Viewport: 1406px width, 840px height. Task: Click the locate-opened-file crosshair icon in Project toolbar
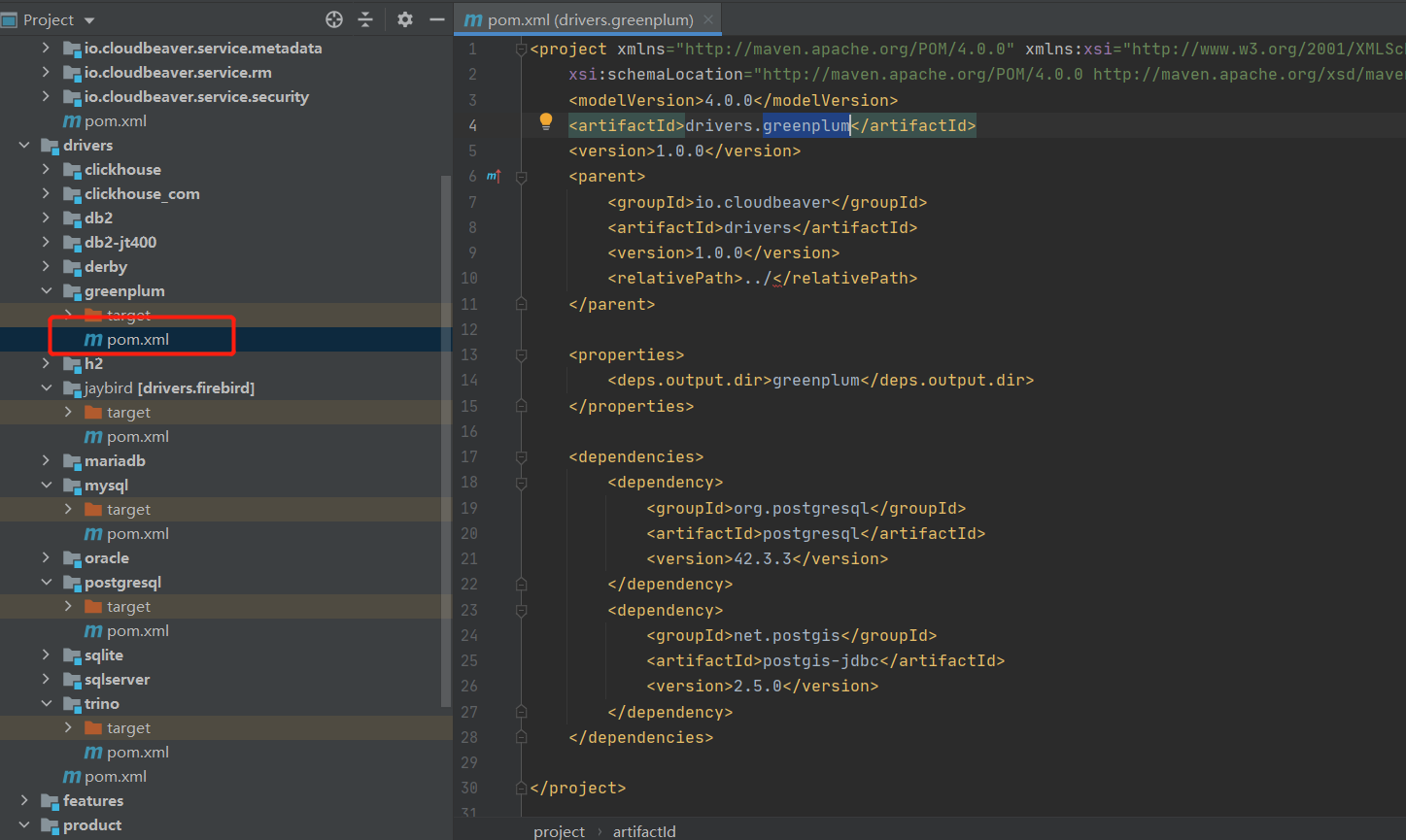(x=334, y=19)
